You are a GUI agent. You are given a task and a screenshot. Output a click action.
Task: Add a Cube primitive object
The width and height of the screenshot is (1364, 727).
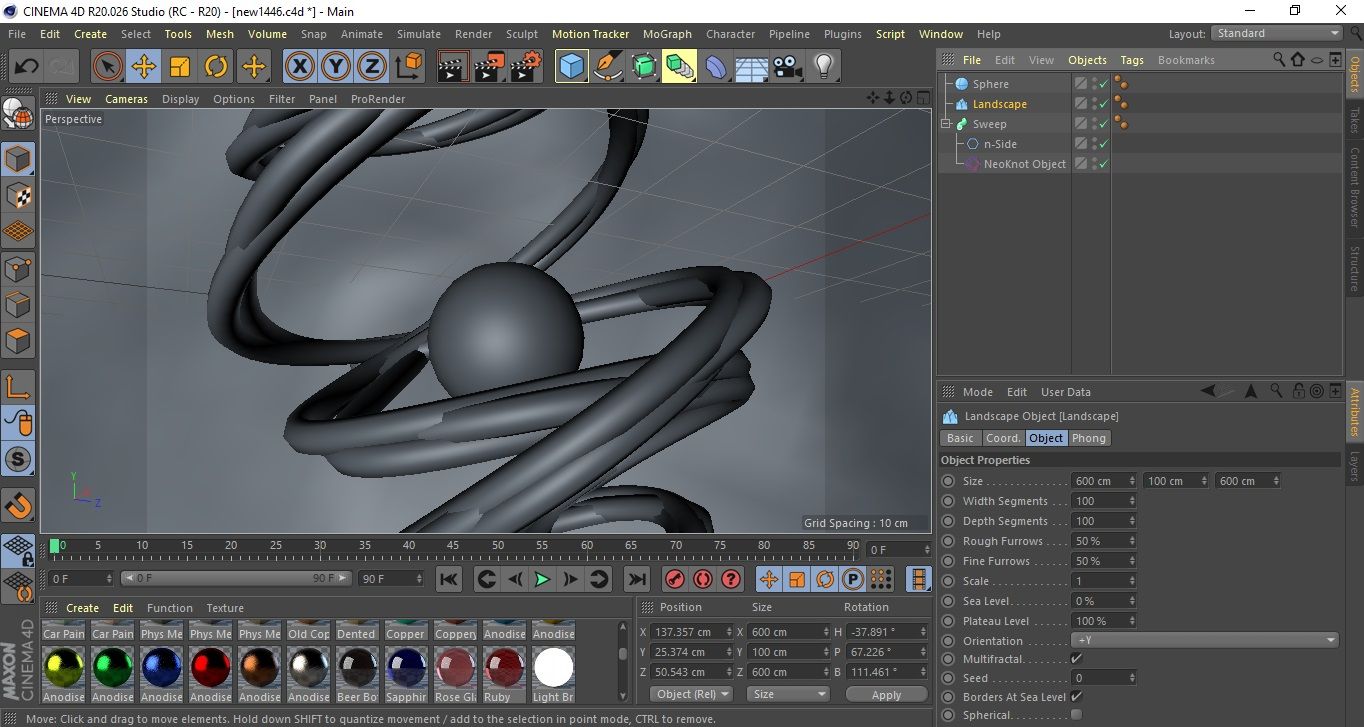pos(571,67)
